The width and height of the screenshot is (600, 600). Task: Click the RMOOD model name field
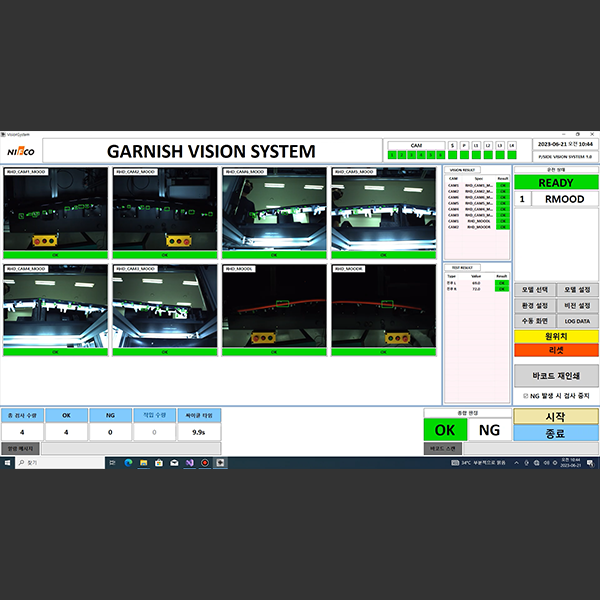click(x=564, y=199)
